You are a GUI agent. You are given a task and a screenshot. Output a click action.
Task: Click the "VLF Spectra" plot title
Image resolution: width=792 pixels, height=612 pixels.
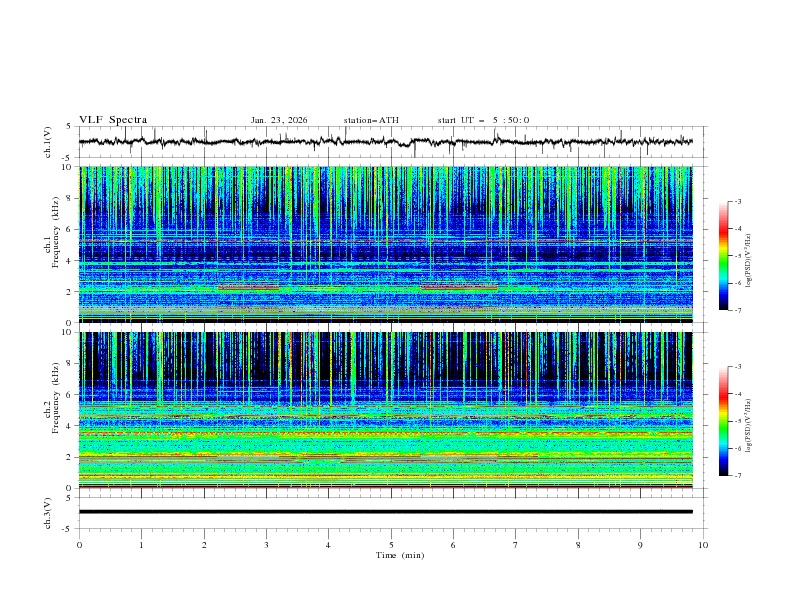pyautogui.click(x=112, y=119)
